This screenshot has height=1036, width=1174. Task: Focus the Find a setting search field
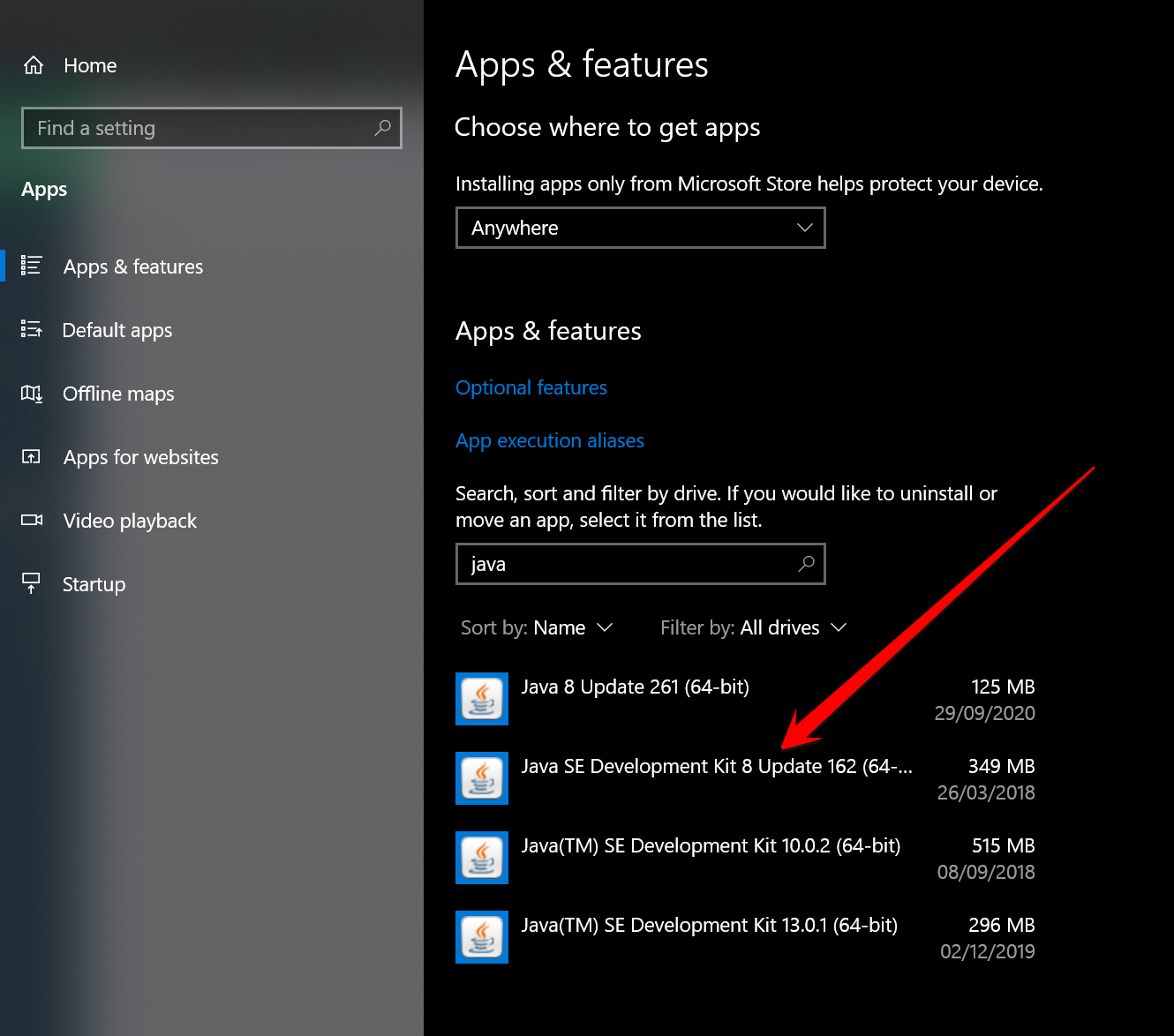click(212, 128)
